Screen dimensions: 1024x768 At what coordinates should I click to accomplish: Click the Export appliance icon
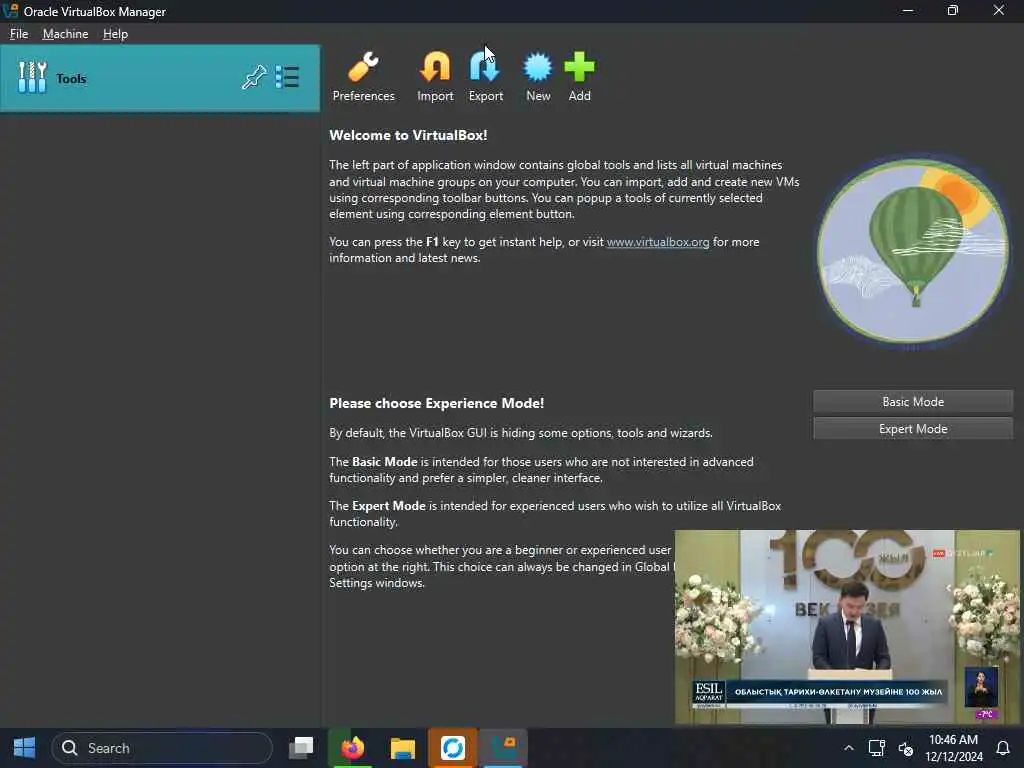[485, 77]
